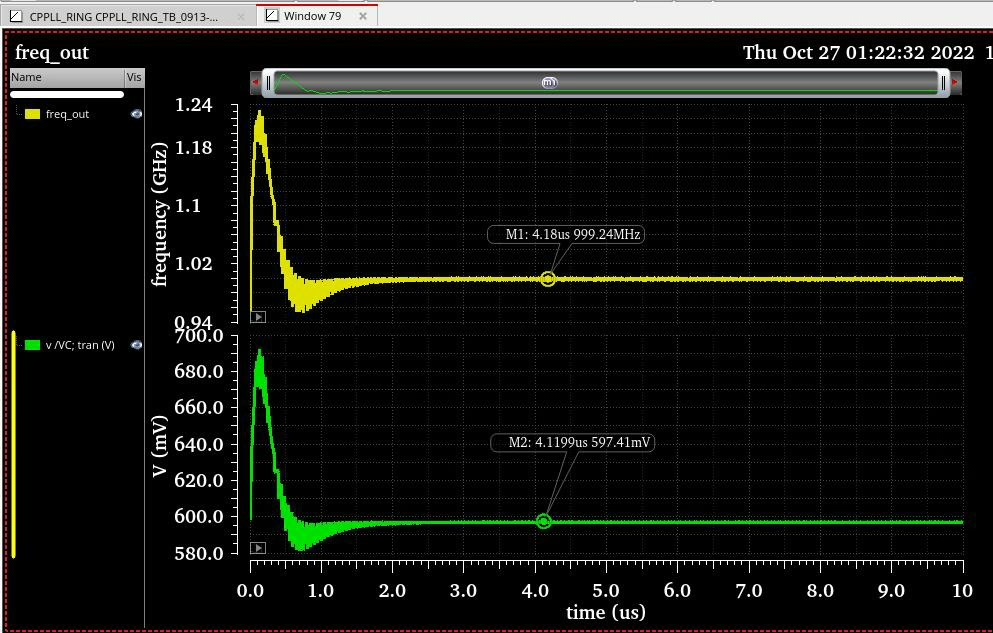Click the yellow freq_out color swatch

click(x=32, y=114)
